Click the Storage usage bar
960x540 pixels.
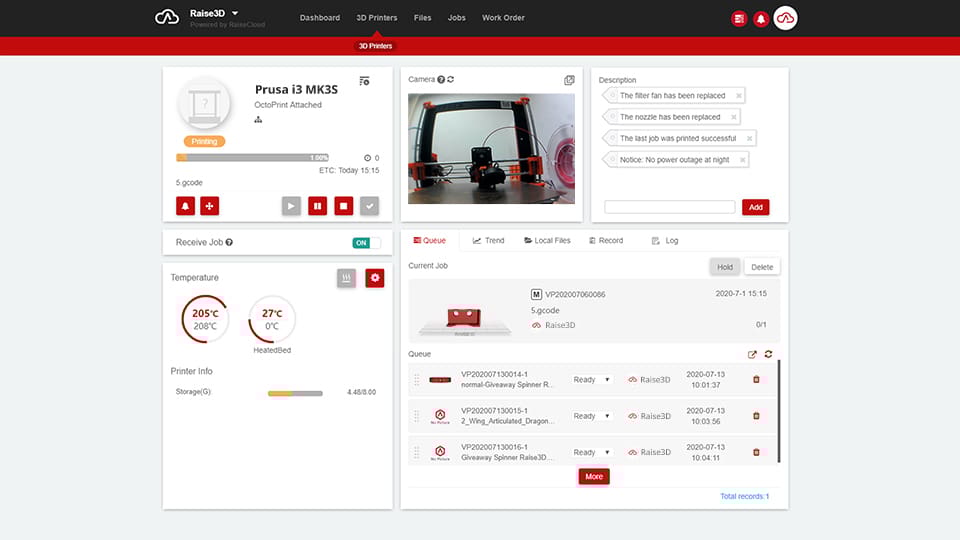coord(295,393)
